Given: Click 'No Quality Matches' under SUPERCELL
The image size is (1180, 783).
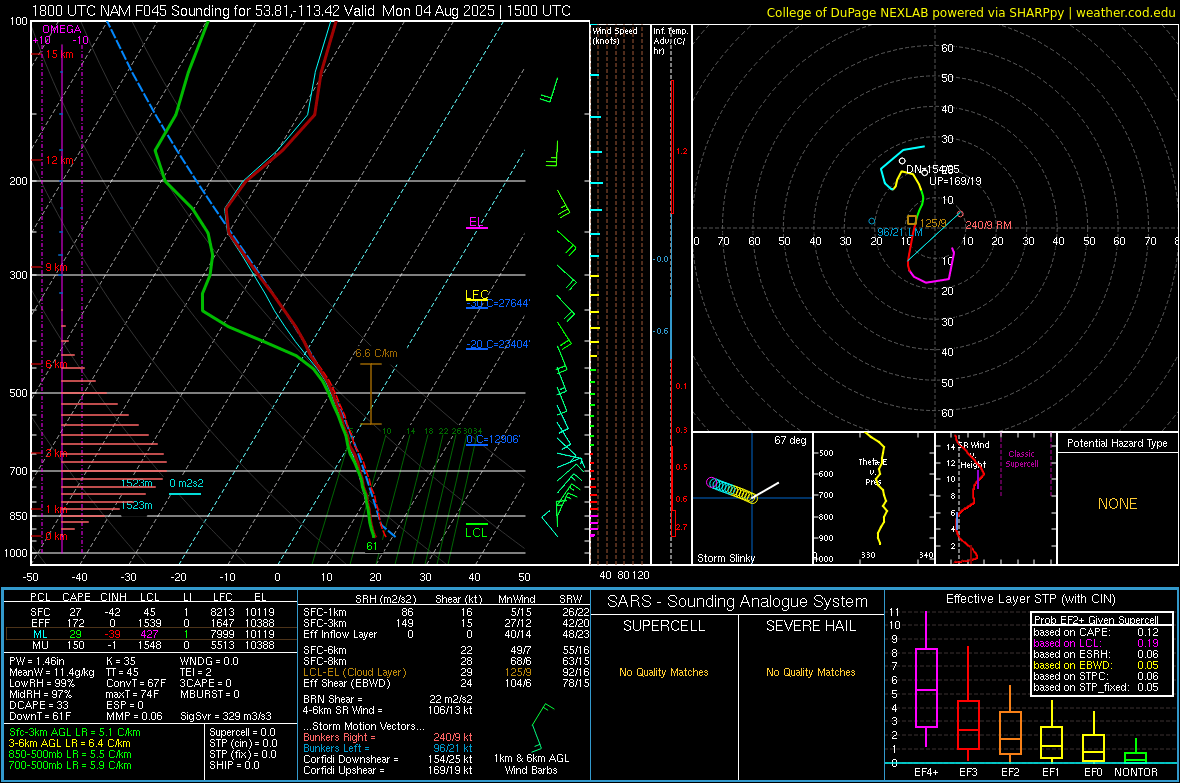Looking at the screenshot, I should pos(664,672).
